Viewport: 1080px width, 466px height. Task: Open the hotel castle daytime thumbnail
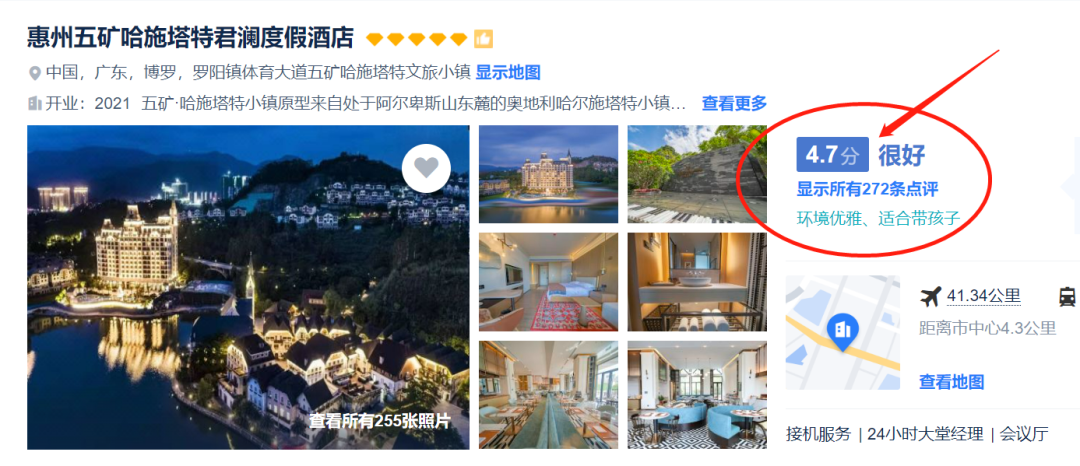[x=548, y=174]
